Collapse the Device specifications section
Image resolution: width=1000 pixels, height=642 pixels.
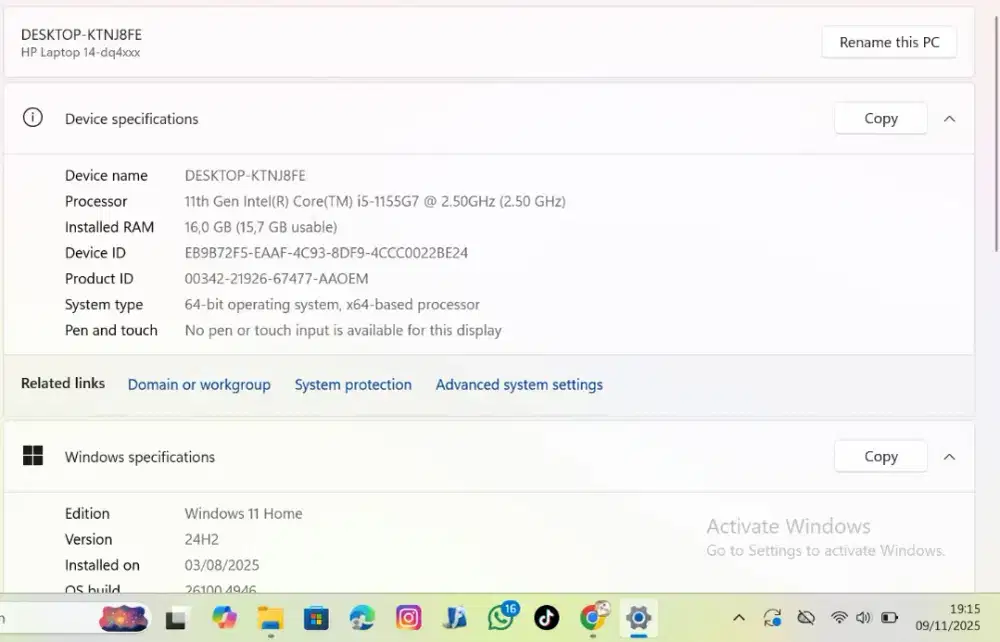pos(949,119)
